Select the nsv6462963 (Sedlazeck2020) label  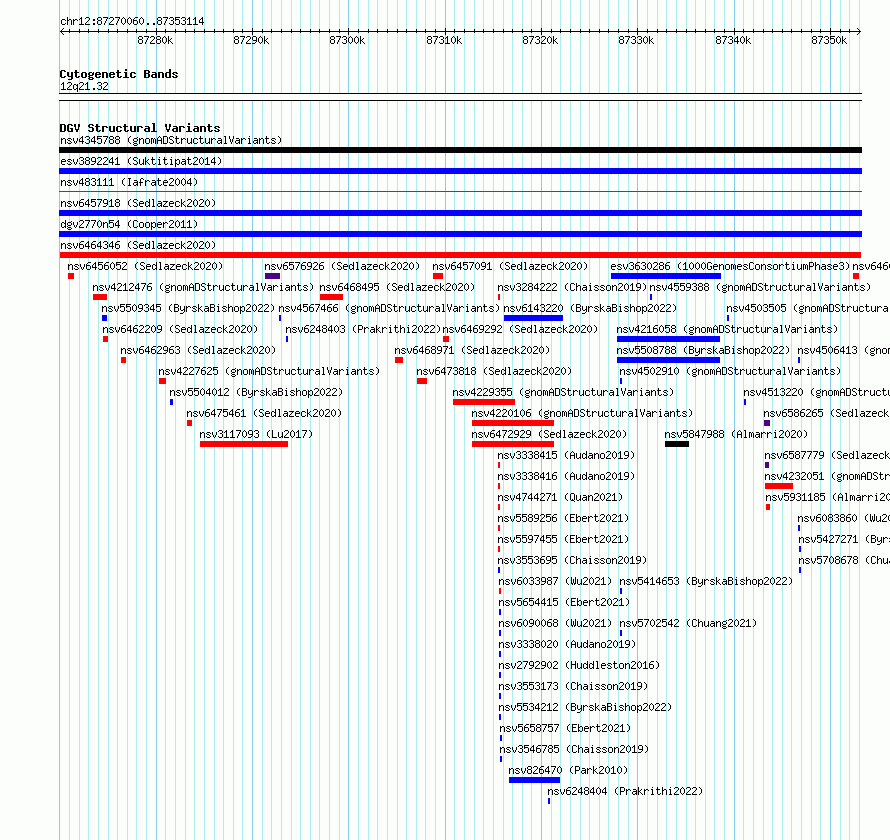pyautogui.click(x=198, y=350)
